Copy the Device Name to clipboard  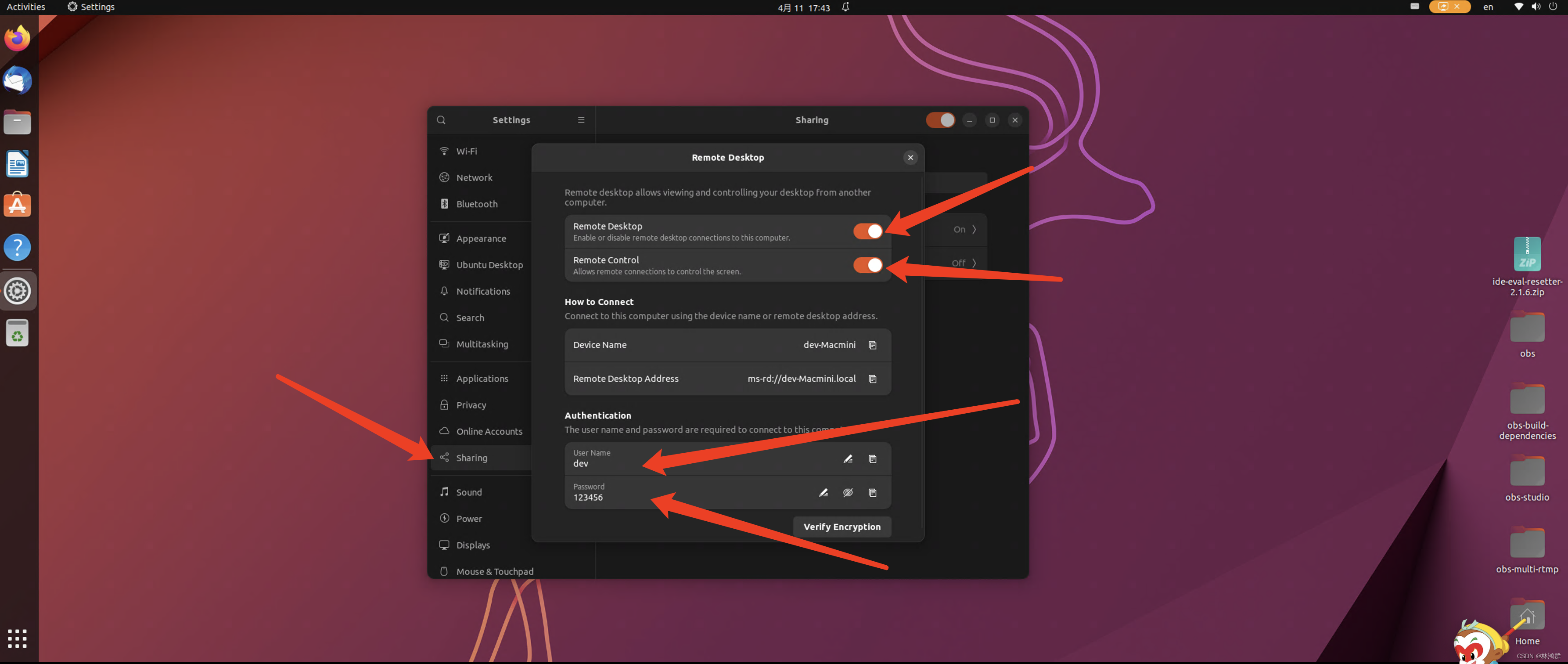873,345
